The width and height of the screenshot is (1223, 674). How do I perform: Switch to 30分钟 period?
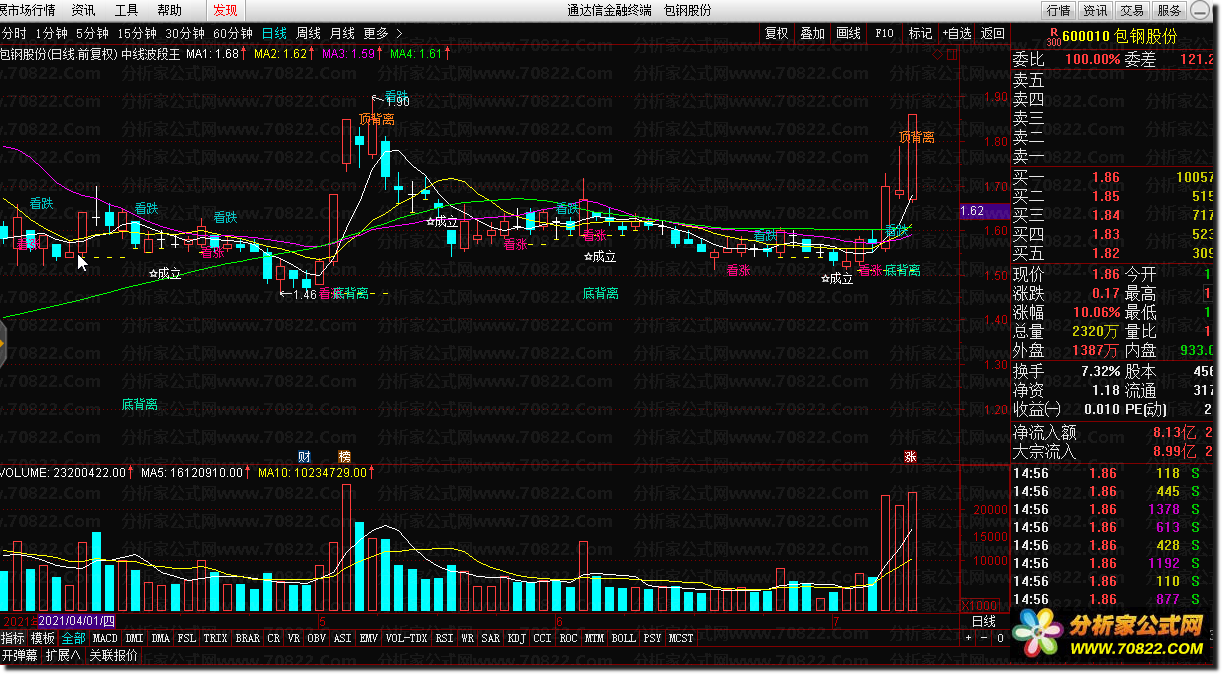tap(185, 33)
